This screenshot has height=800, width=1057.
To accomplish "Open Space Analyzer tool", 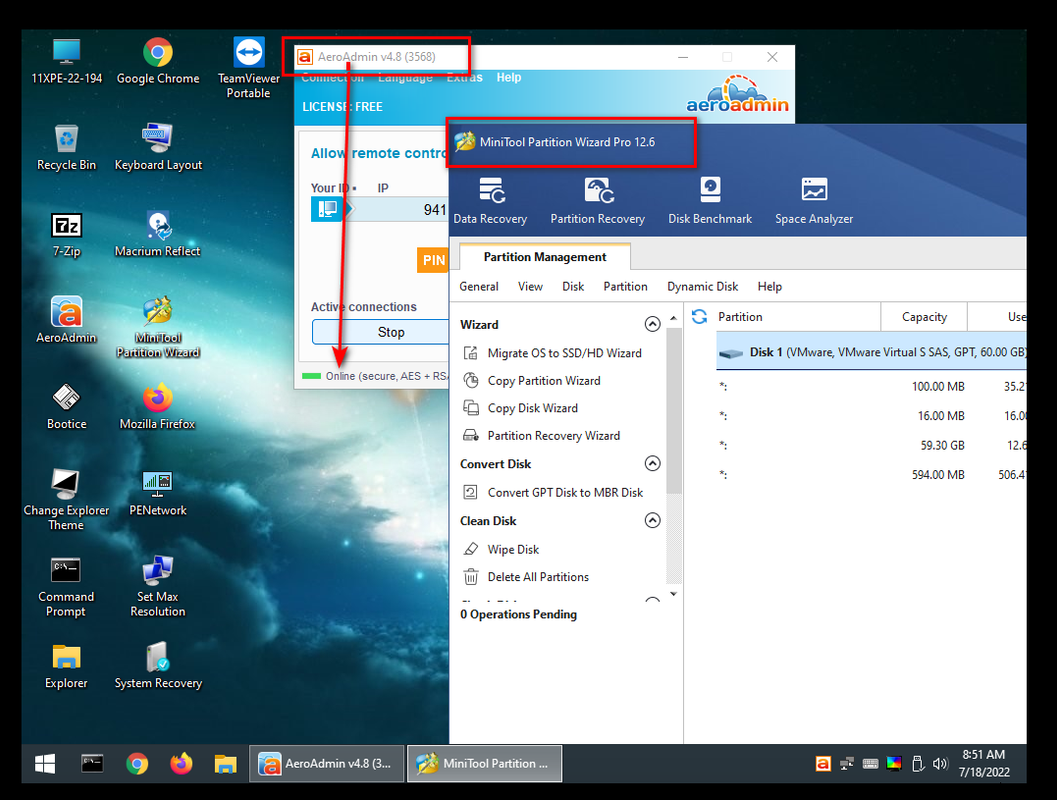I will 814,201.
